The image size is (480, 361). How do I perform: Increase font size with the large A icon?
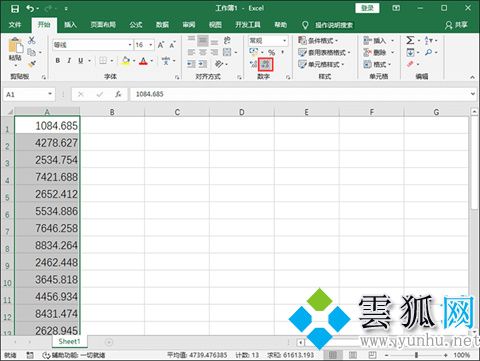(x=161, y=45)
